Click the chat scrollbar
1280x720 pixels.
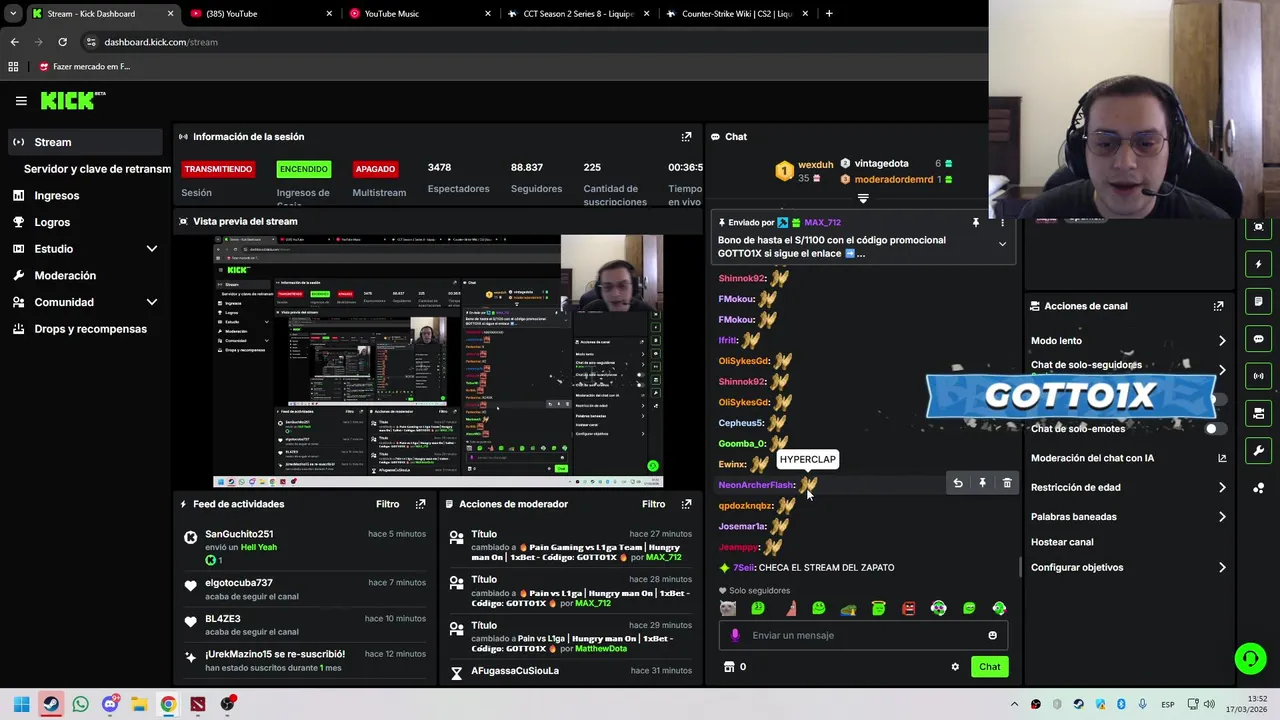coord(1019,566)
